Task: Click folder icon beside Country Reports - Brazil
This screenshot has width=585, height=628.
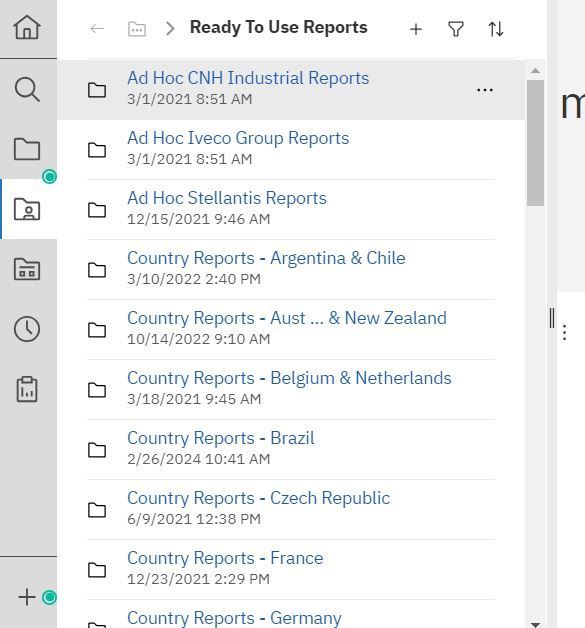Action: (x=97, y=450)
